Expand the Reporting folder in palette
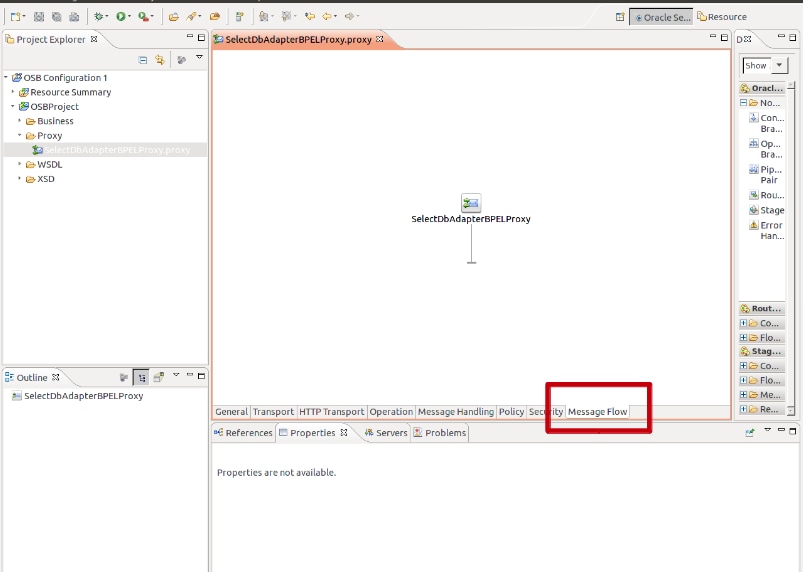The image size is (806, 572). pyautogui.click(x=743, y=409)
